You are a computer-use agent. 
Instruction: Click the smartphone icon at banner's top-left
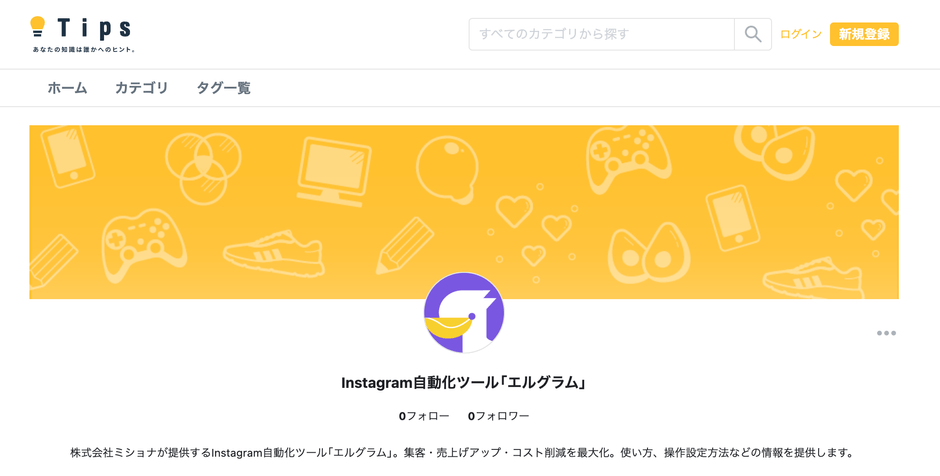click(x=66, y=157)
